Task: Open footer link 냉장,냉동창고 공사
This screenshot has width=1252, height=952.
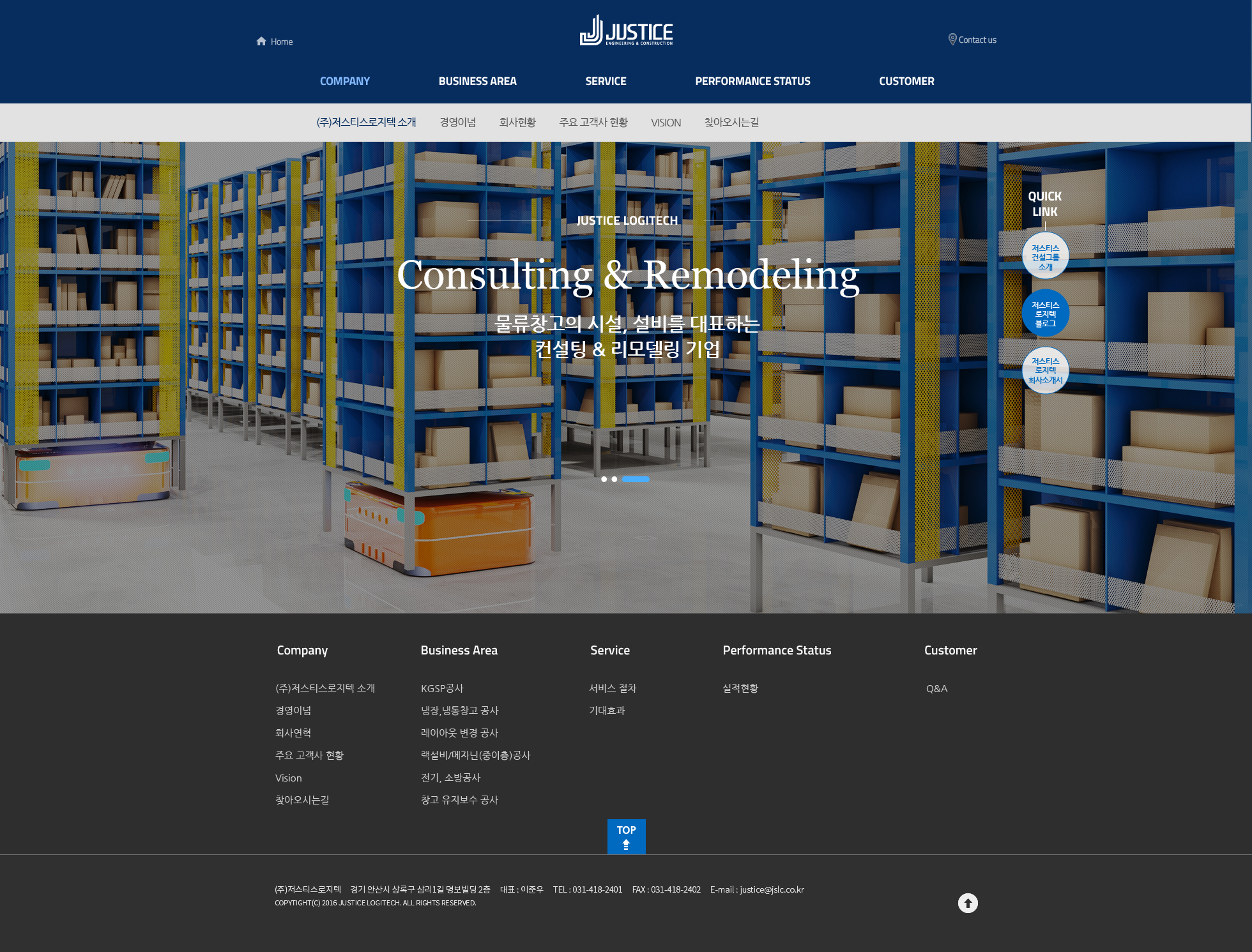Action: pyautogui.click(x=459, y=711)
